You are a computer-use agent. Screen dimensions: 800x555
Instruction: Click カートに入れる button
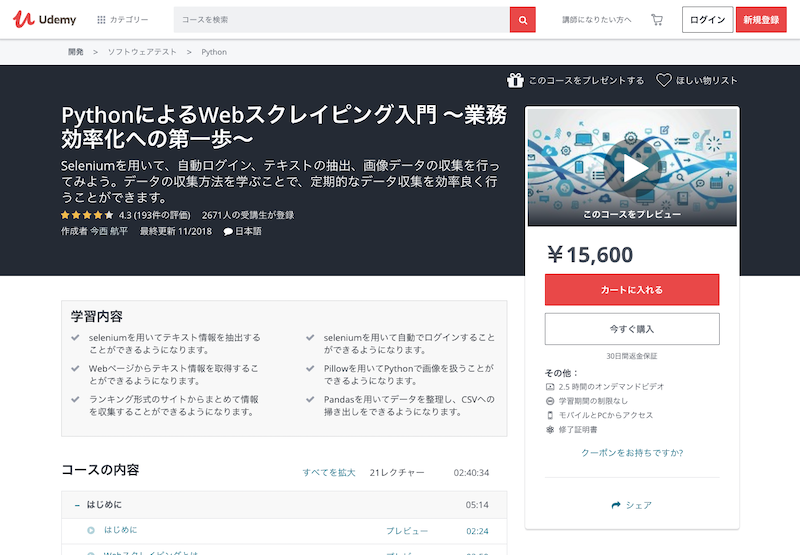pyautogui.click(x=632, y=290)
